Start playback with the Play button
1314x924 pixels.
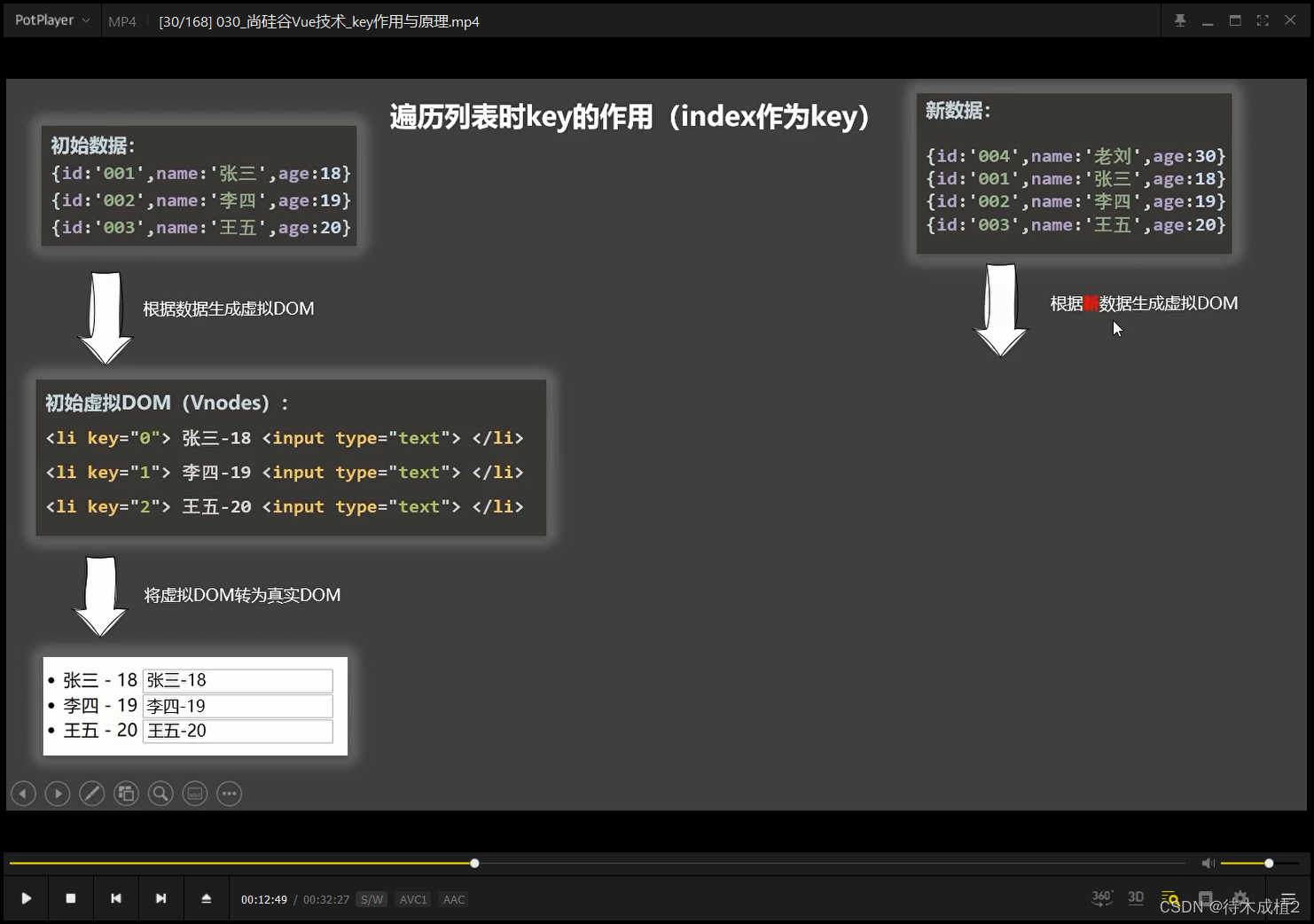(26, 898)
